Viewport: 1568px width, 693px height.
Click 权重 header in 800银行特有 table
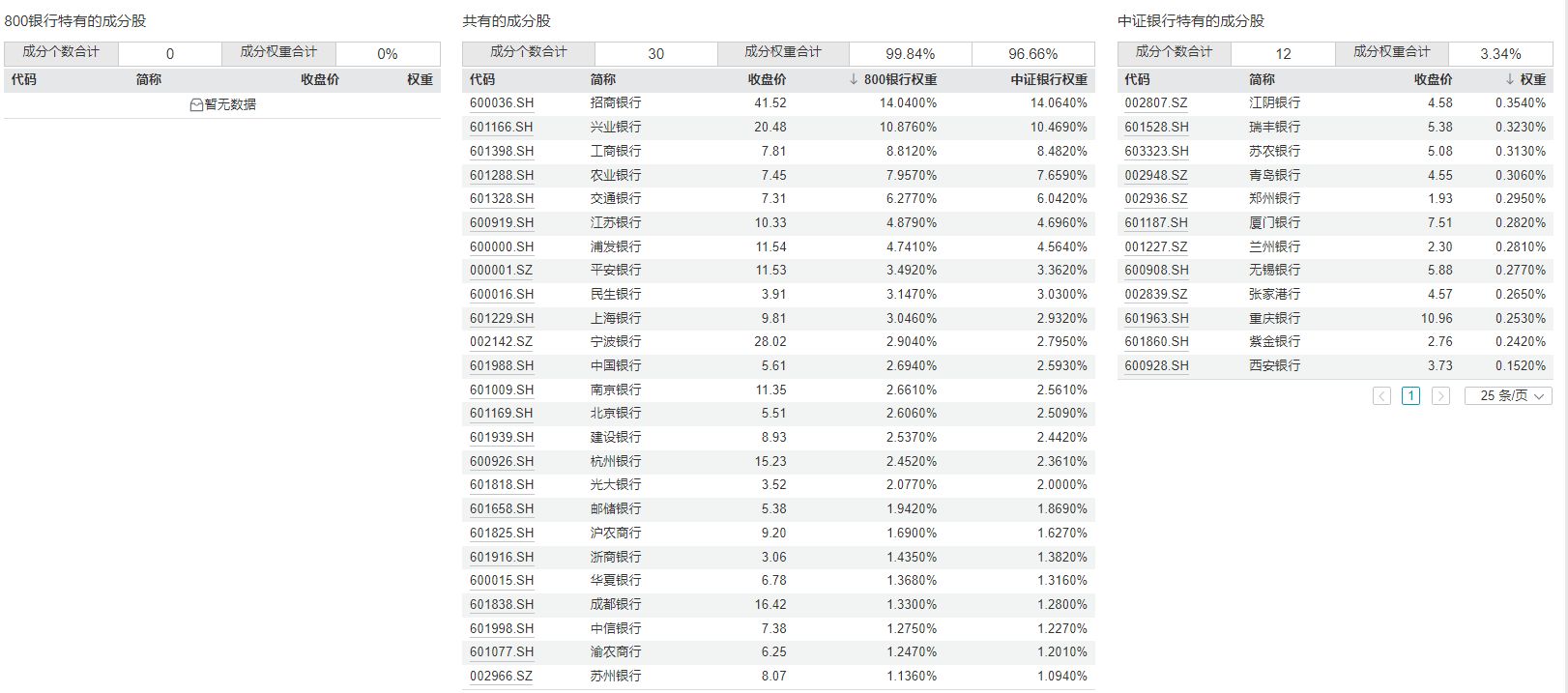[420, 79]
